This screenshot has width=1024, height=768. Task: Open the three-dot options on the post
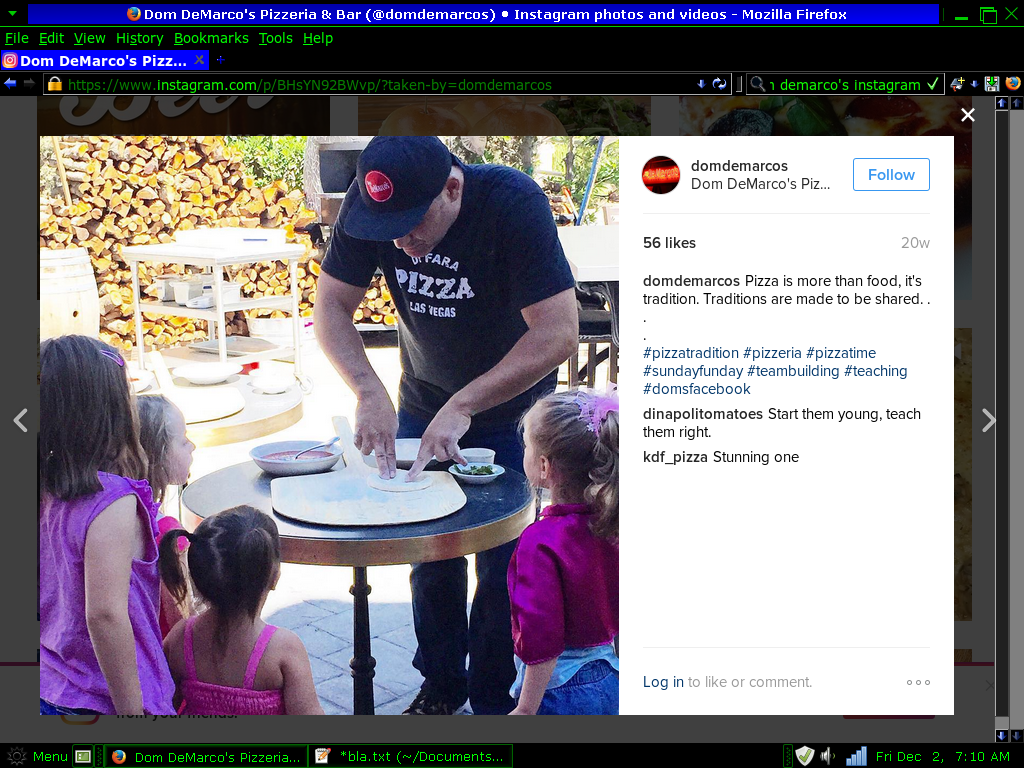click(918, 682)
